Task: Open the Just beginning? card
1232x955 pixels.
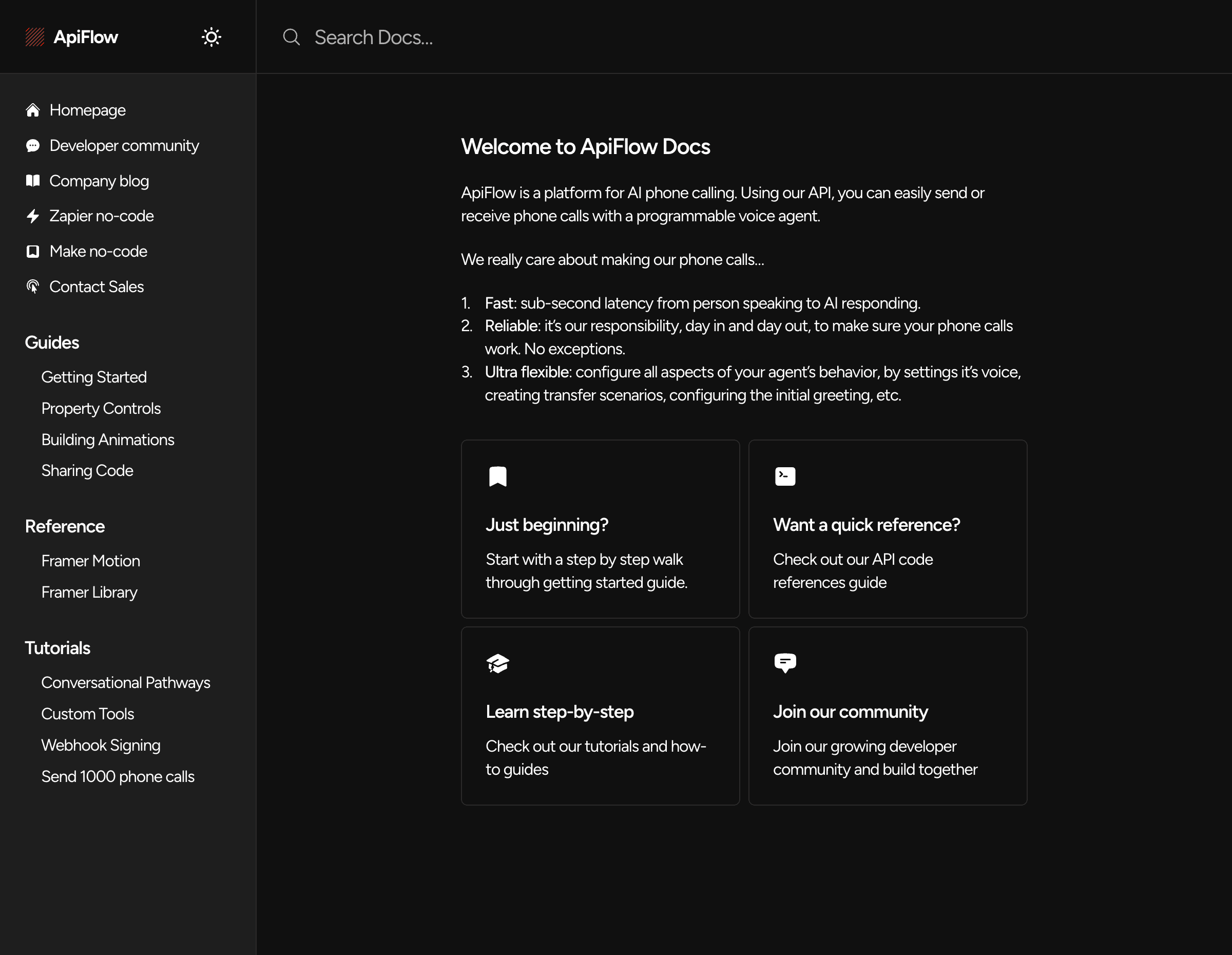Action: click(600, 528)
